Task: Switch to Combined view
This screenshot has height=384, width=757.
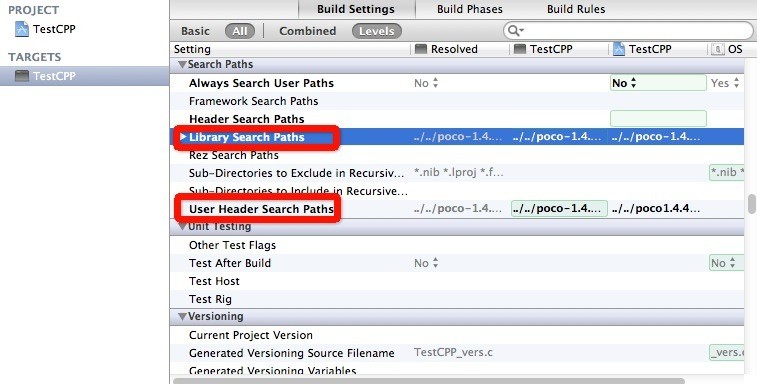Action: 308,31
